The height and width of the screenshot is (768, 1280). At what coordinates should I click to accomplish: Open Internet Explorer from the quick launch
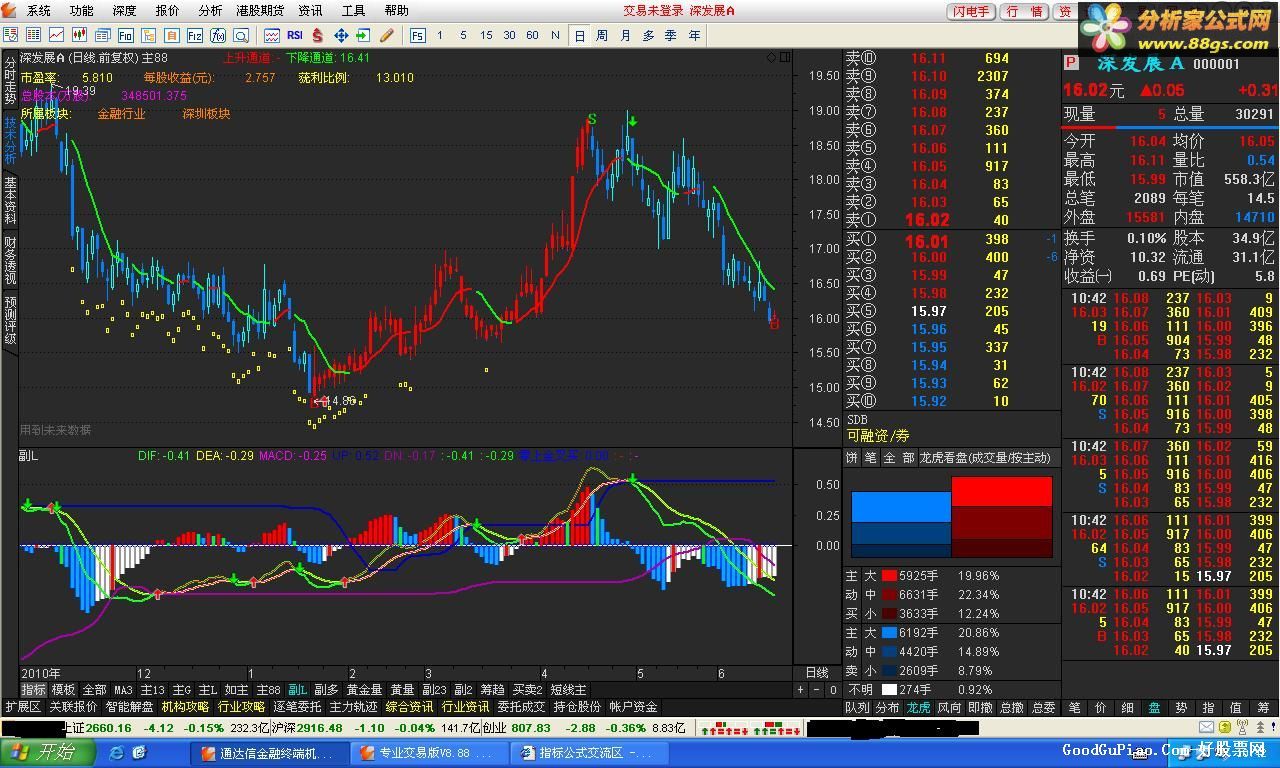click(x=117, y=753)
